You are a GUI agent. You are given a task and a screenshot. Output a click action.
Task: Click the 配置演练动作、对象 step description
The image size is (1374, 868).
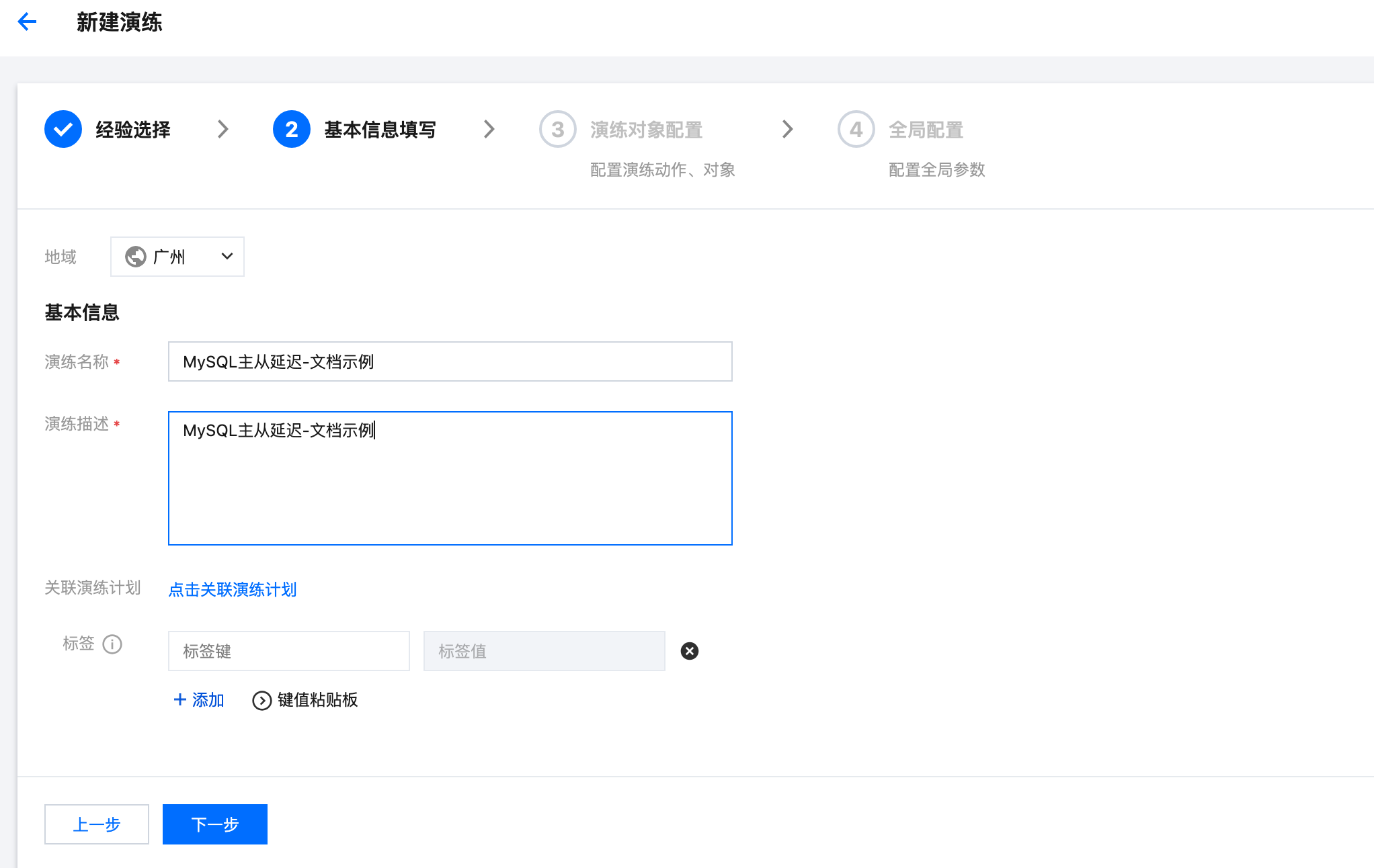663,169
